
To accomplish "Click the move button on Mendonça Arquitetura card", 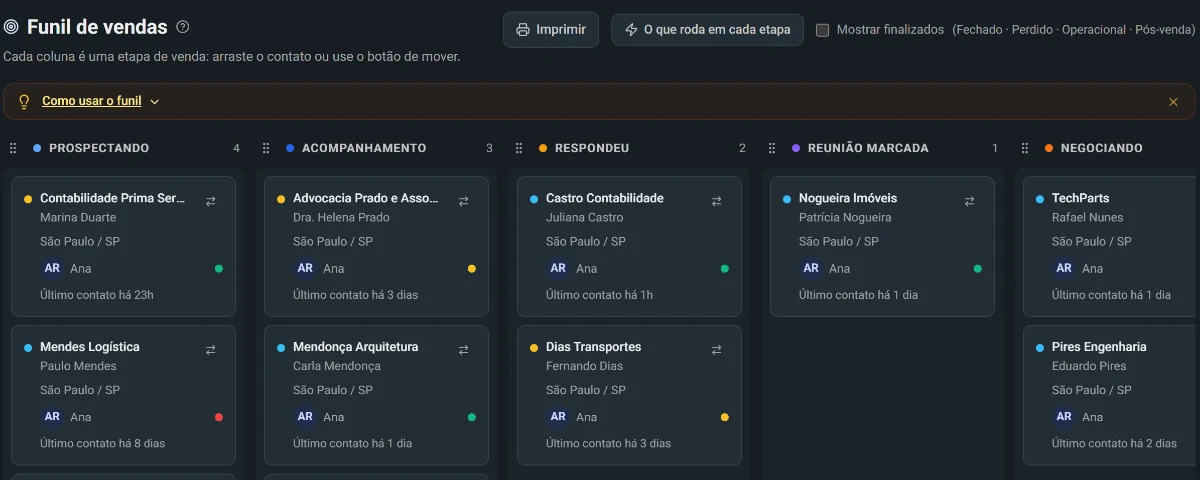I will tap(463, 350).
